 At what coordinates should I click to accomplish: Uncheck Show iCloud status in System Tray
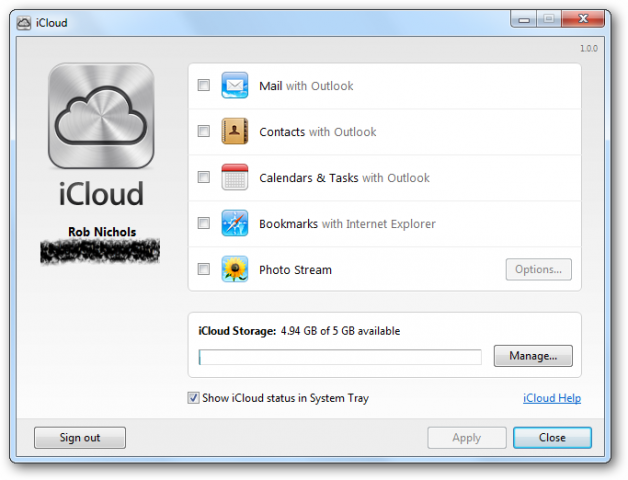tap(193, 398)
